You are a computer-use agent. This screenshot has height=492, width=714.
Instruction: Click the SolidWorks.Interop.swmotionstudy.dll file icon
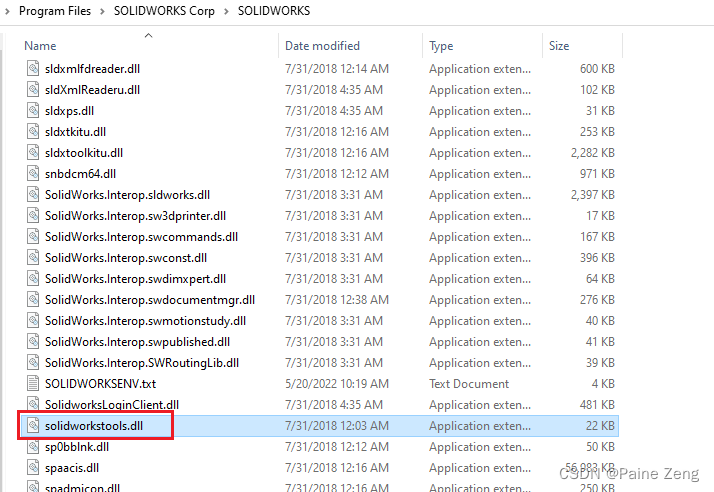point(33,320)
